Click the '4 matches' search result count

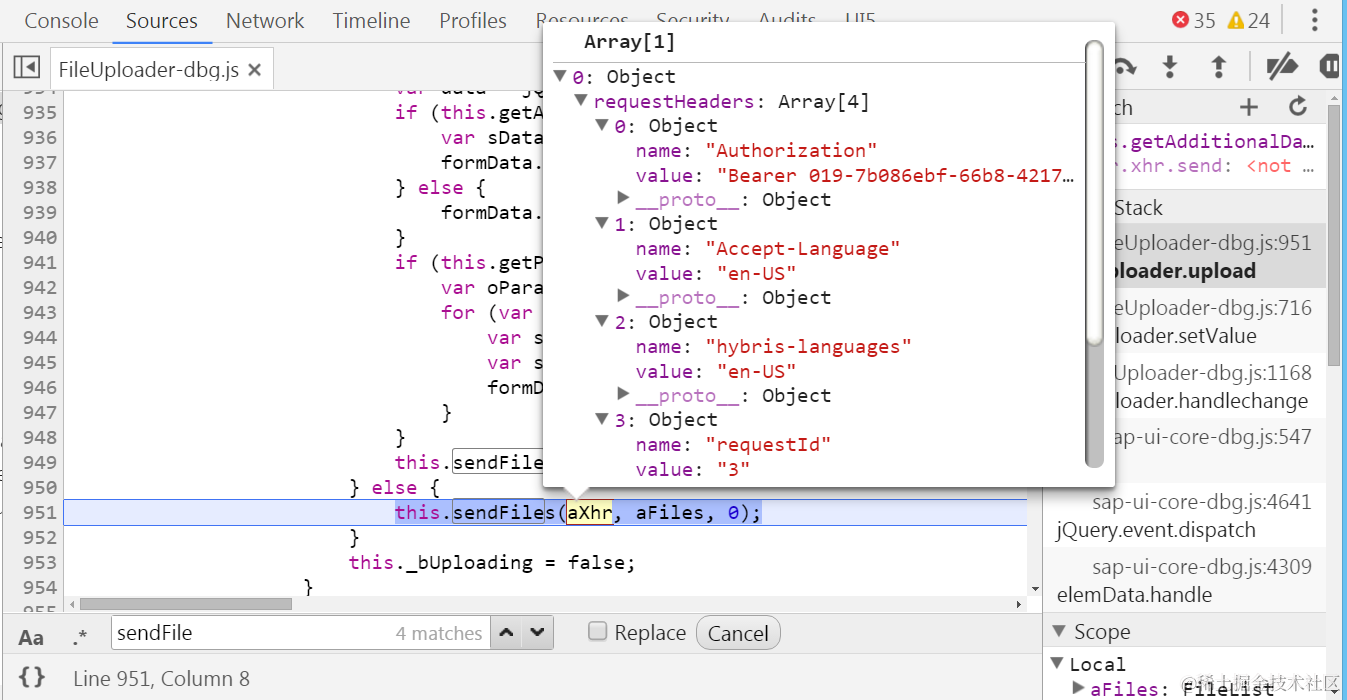pyautogui.click(x=439, y=633)
